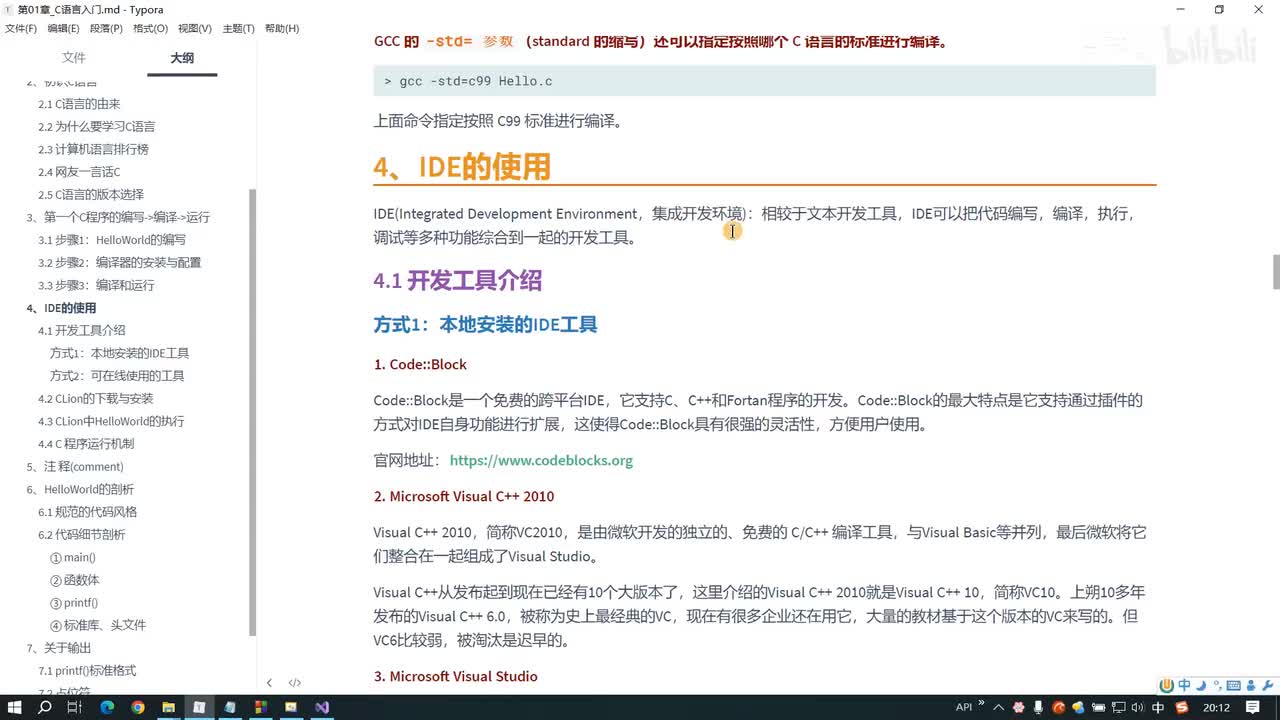Go to 4.3 CLion中HelloWorld的执行
Screen dimensions: 1280x720
[111, 421]
